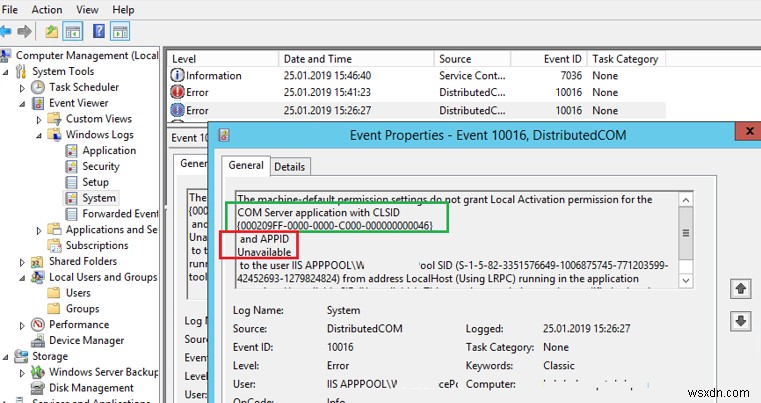Select the Groups folder in tree
761x403 pixels.
click(83, 309)
